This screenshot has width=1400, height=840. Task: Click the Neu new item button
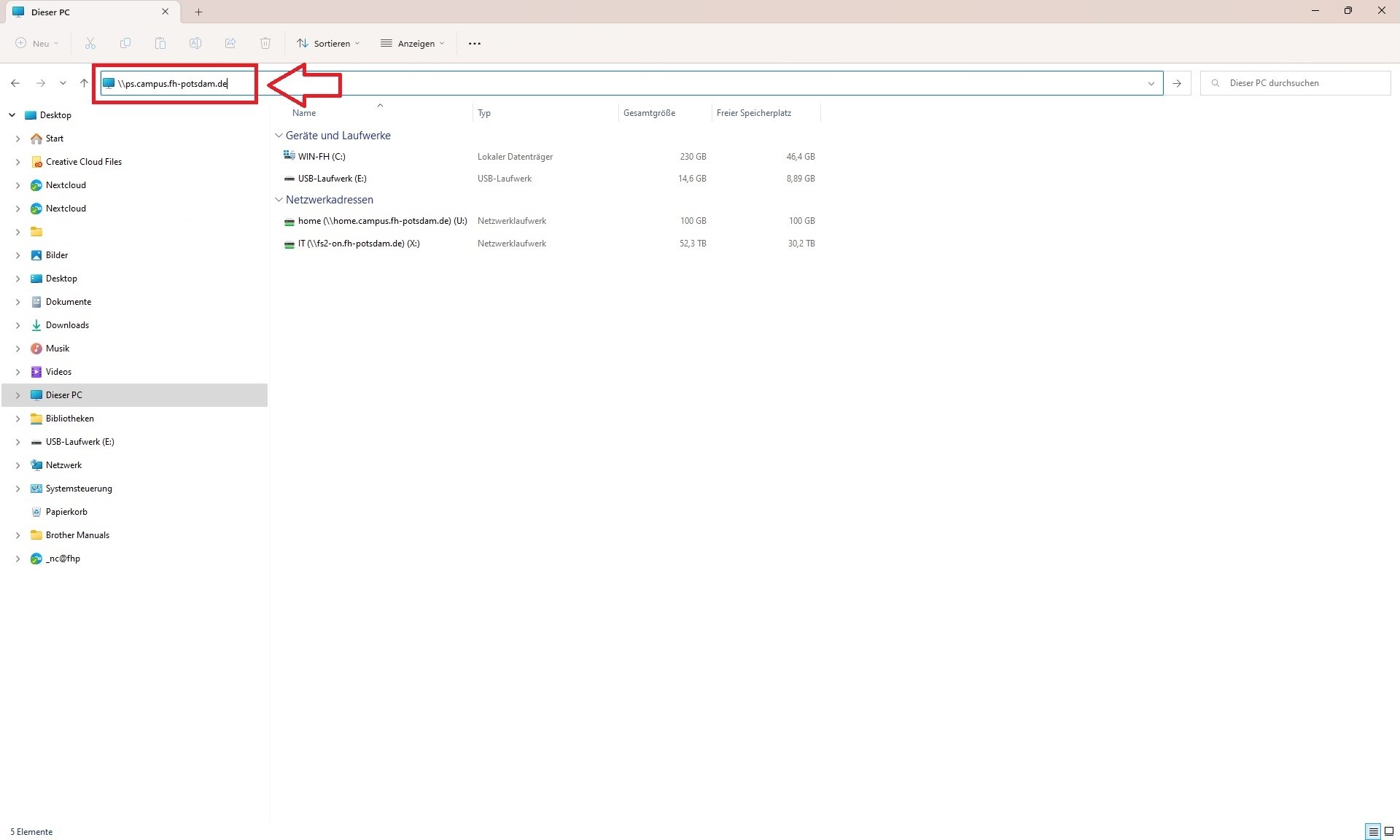point(36,44)
